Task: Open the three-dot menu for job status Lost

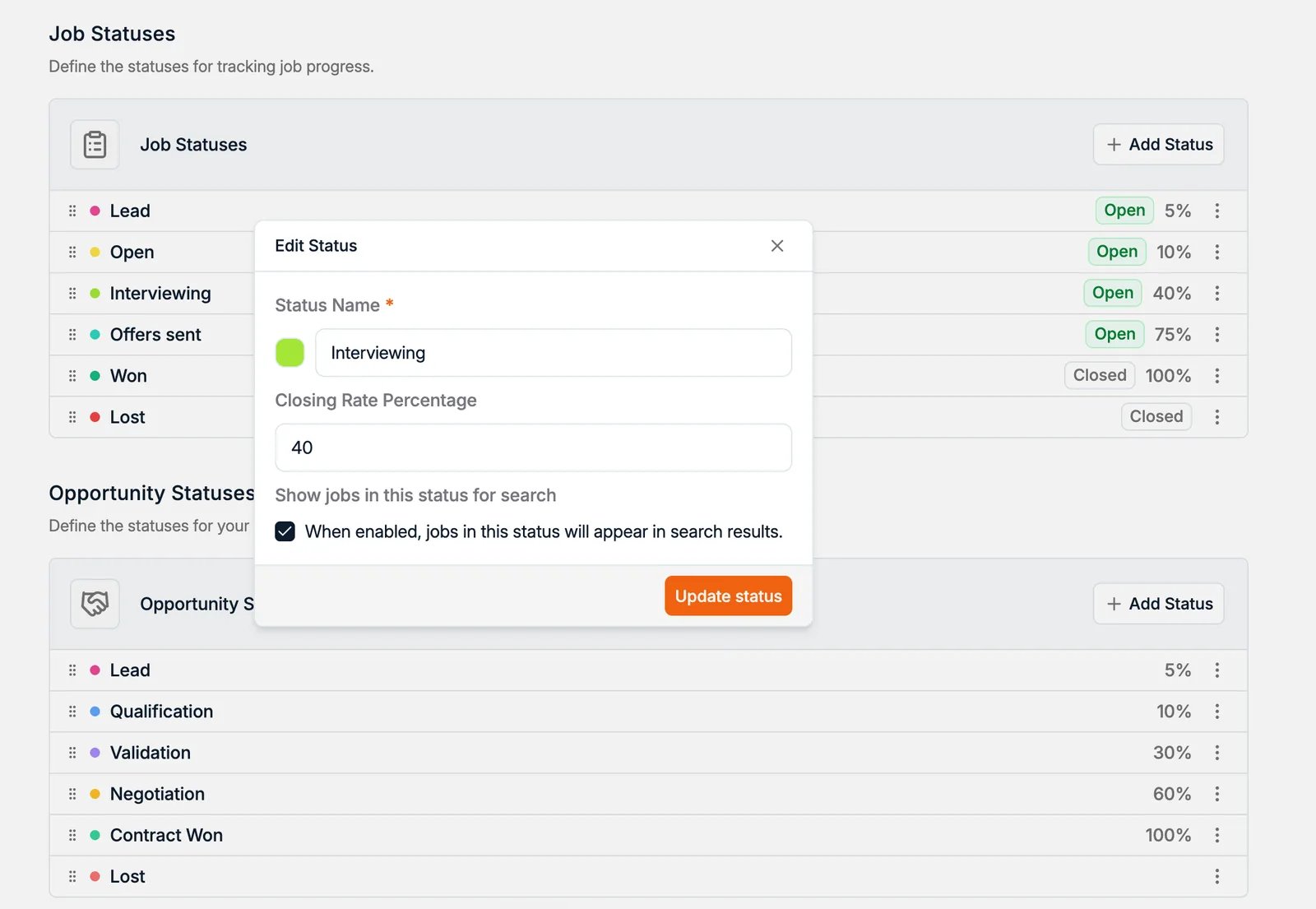Action: click(1217, 417)
